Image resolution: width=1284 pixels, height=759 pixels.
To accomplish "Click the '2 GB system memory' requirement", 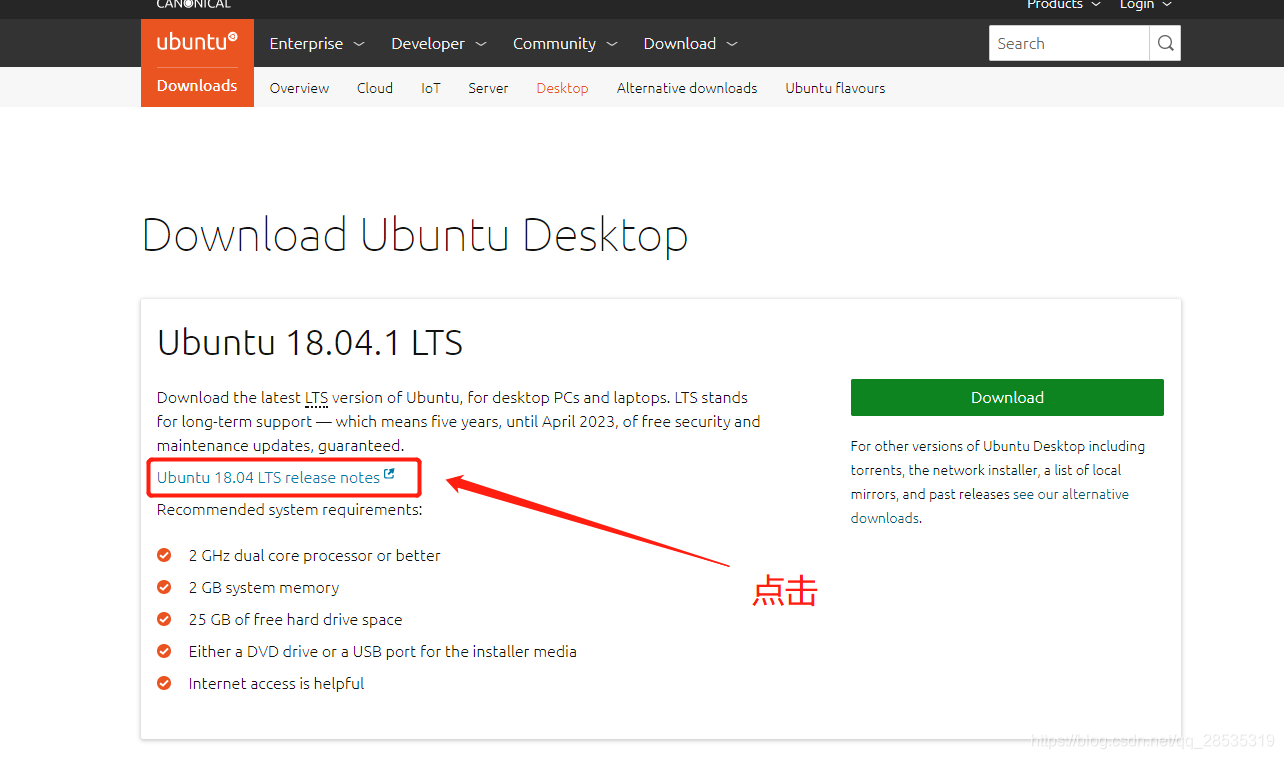I will [264, 587].
